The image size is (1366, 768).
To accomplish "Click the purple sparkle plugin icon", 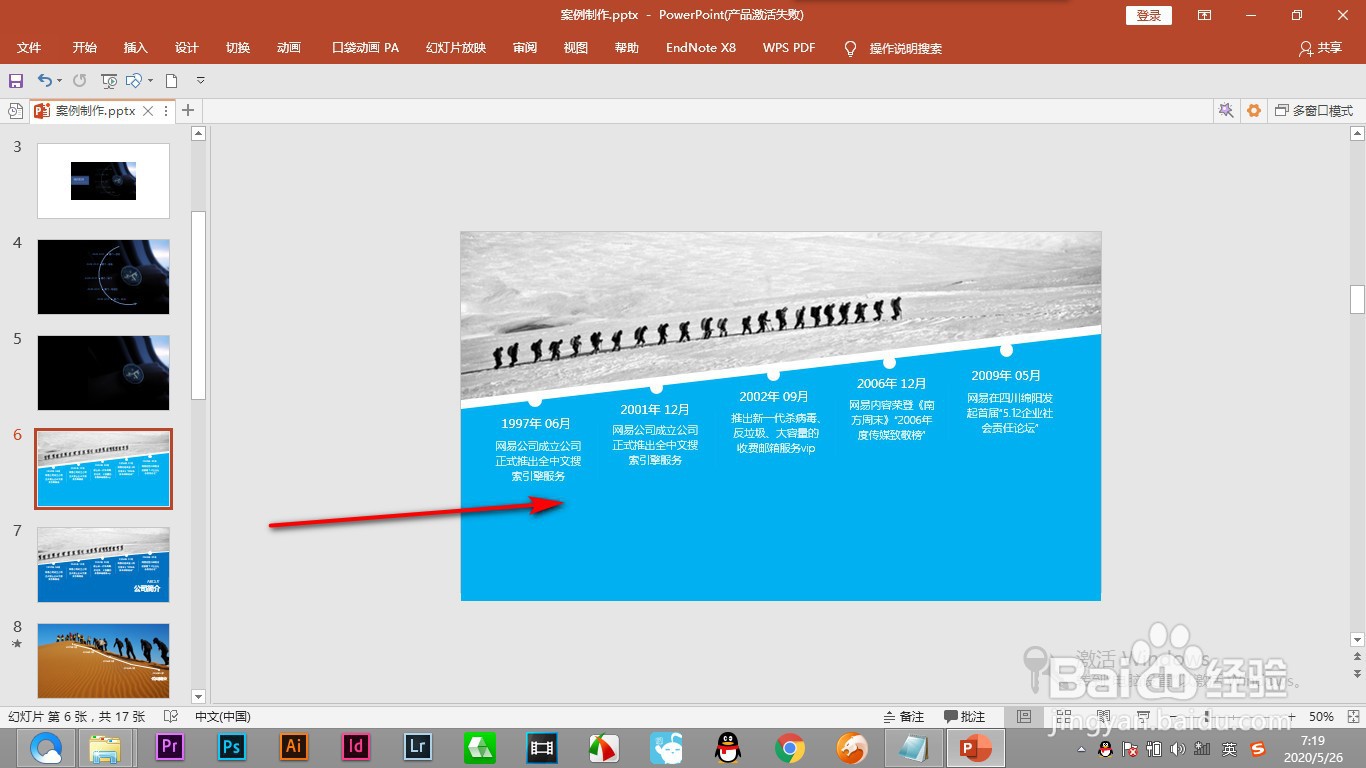I will click(1225, 111).
